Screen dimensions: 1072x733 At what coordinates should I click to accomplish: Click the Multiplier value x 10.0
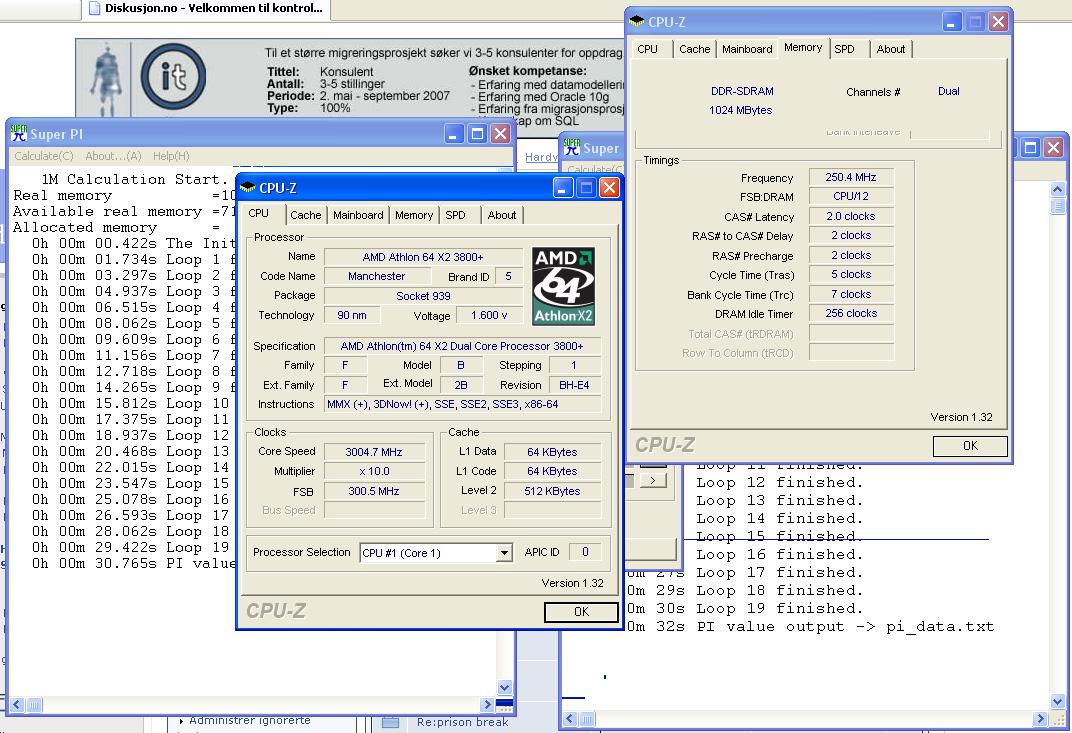click(x=374, y=471)
